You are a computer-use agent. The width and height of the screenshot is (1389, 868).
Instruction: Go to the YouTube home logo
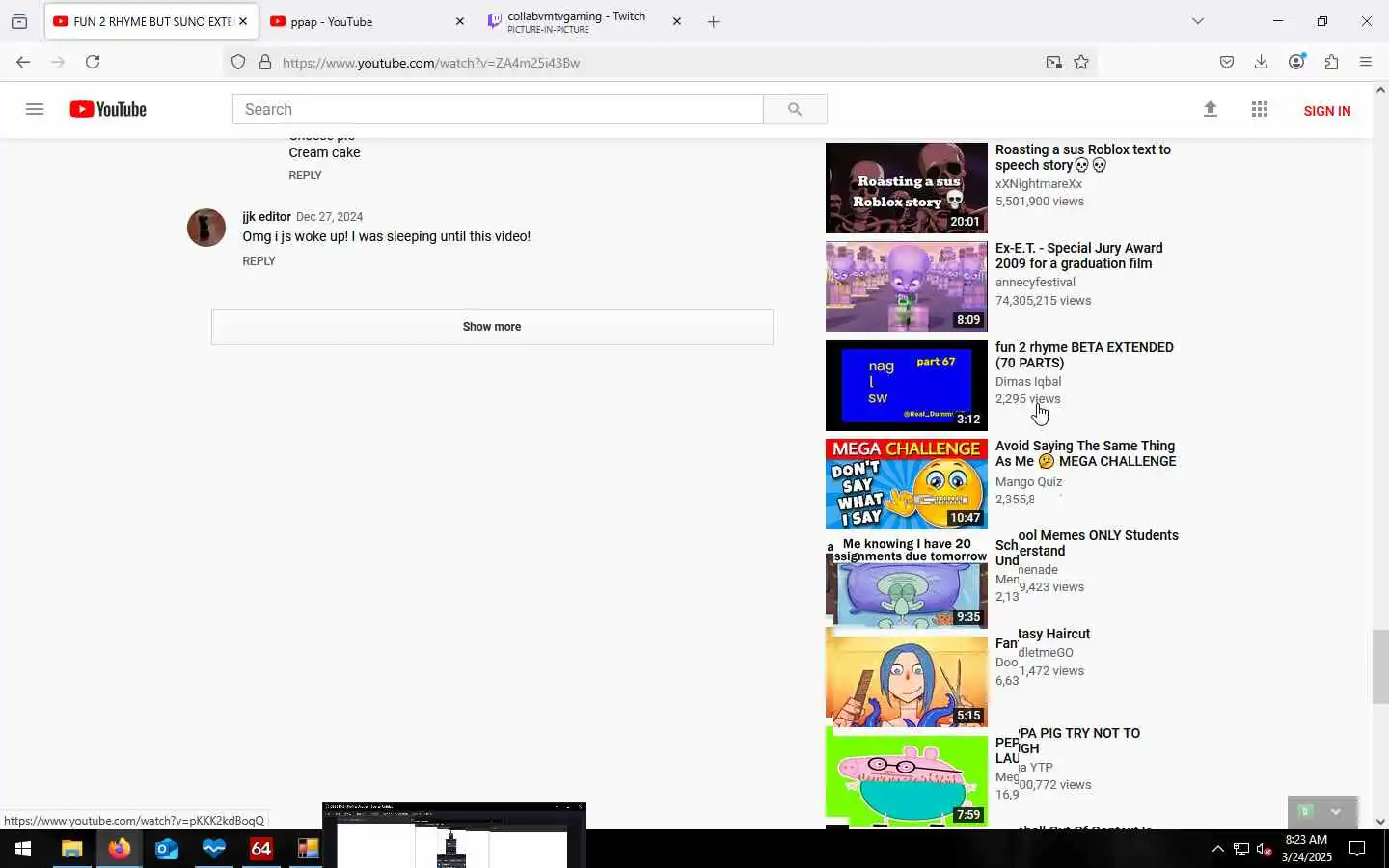tap(108, 110)
